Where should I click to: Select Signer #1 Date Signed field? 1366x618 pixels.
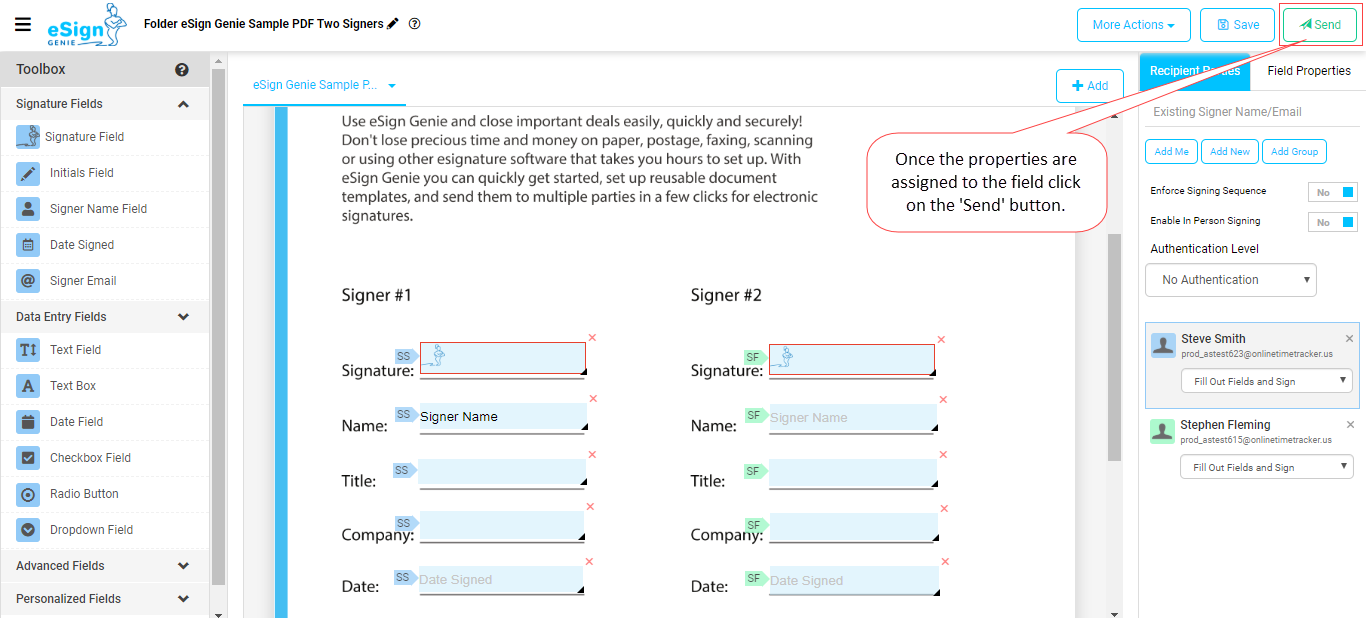(501, 580)
